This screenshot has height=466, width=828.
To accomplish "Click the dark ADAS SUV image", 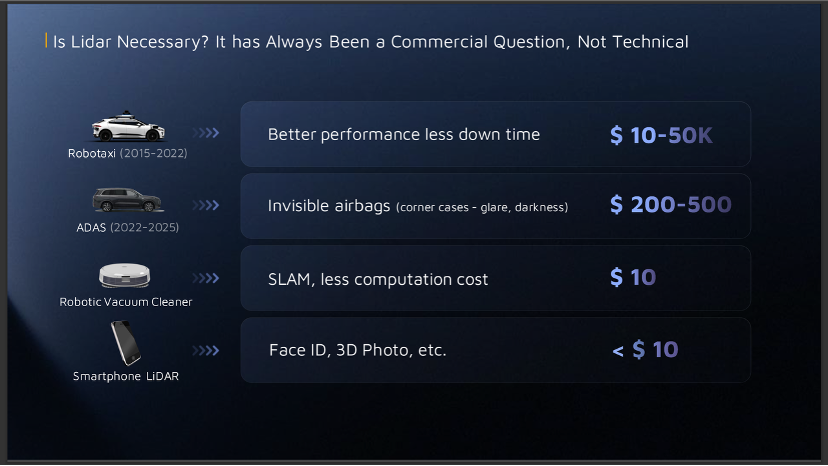I will tap(126, 200).
